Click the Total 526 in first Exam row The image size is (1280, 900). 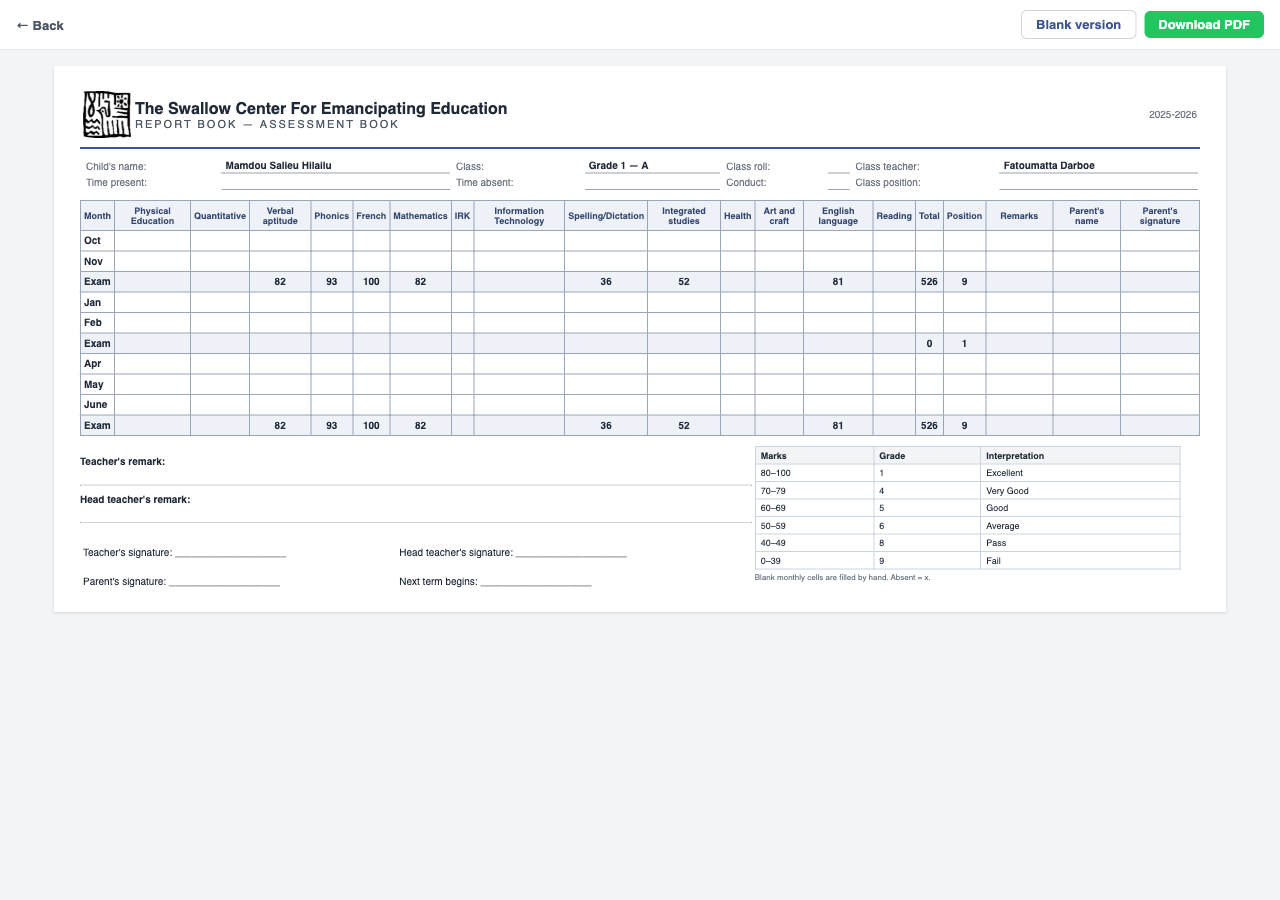point(929,282)
